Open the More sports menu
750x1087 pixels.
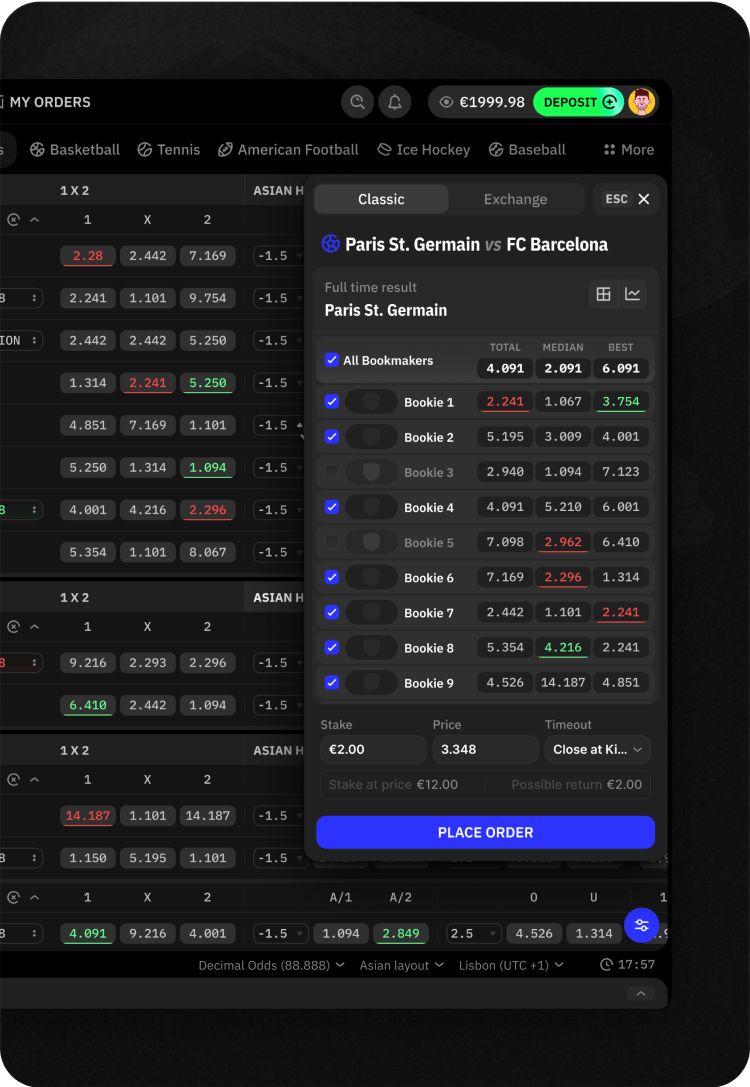point(628,150)
